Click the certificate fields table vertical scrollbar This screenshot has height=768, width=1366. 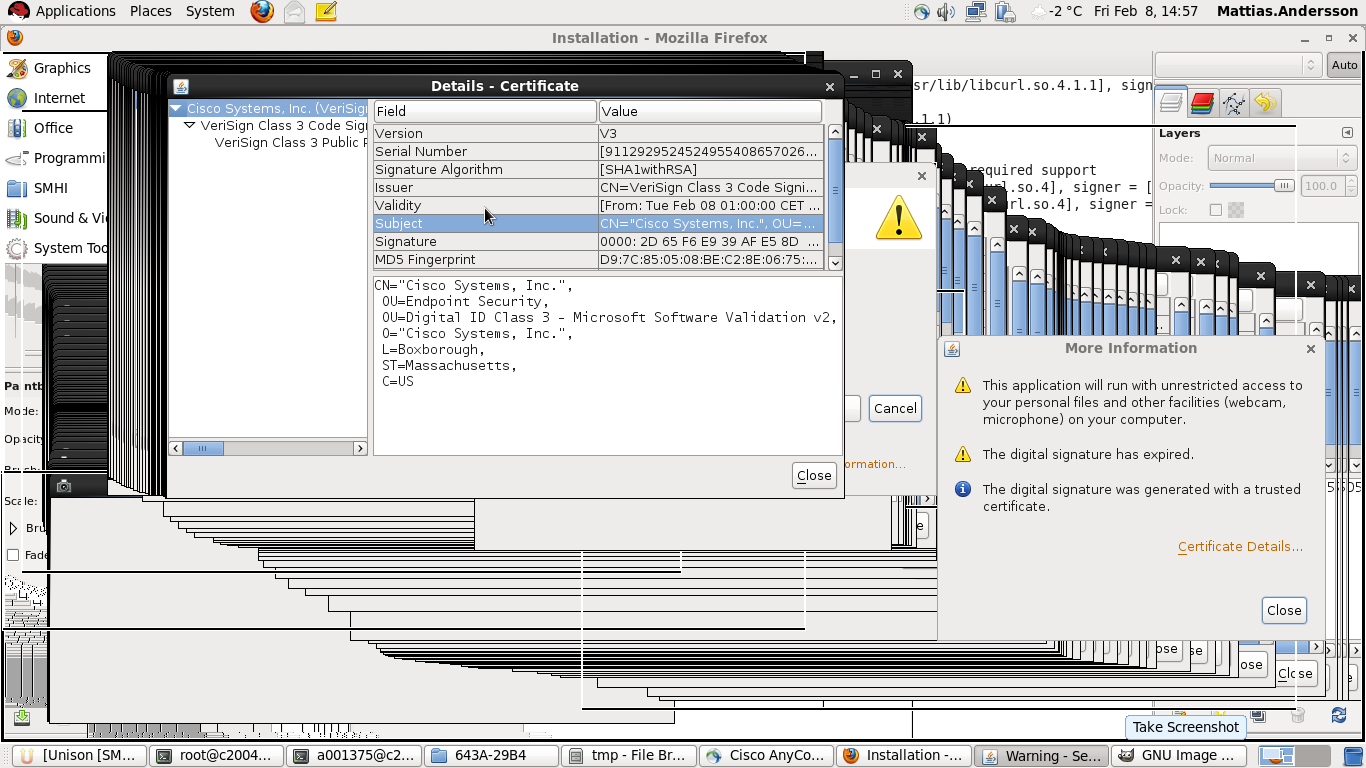pyautogui.click(x=835, y=196)
